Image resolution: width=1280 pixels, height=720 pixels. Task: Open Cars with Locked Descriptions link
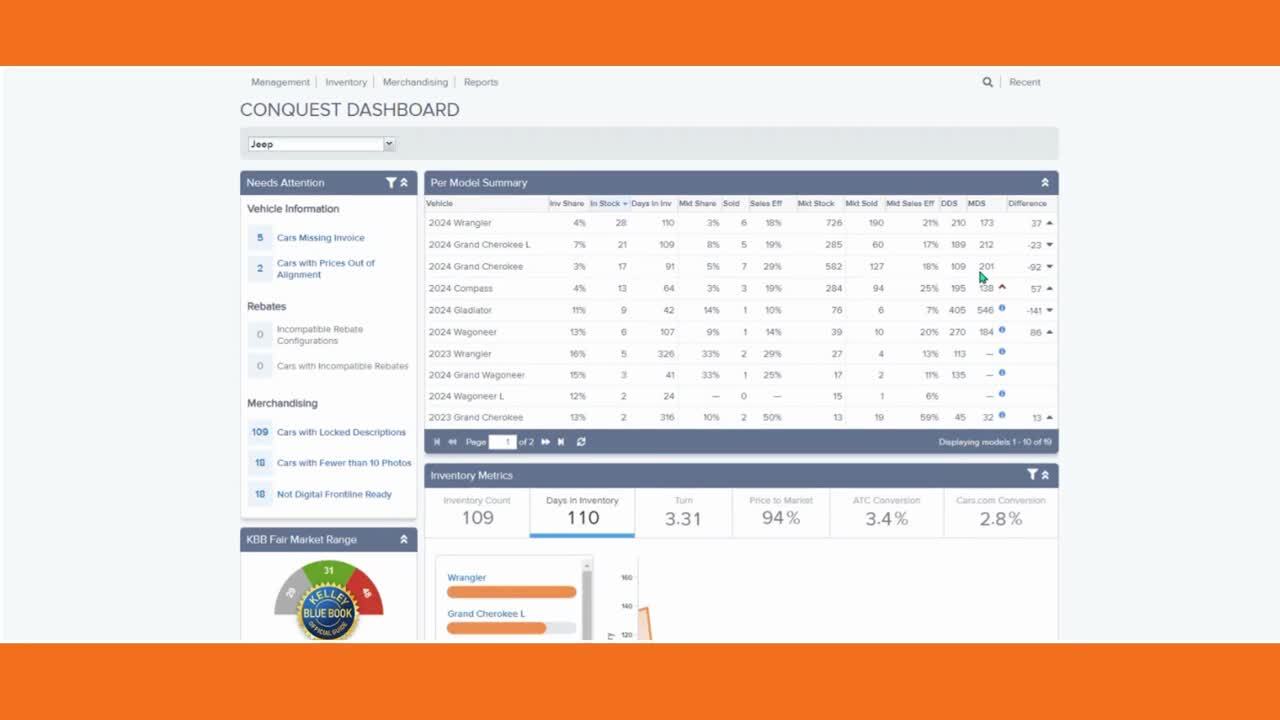[x=341, y=432]
